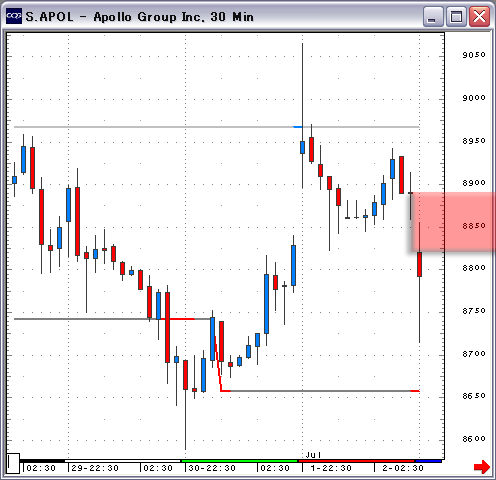496x480 pixels.
Task: Minimize the S.APOL chart window
Action: (432, 17)
